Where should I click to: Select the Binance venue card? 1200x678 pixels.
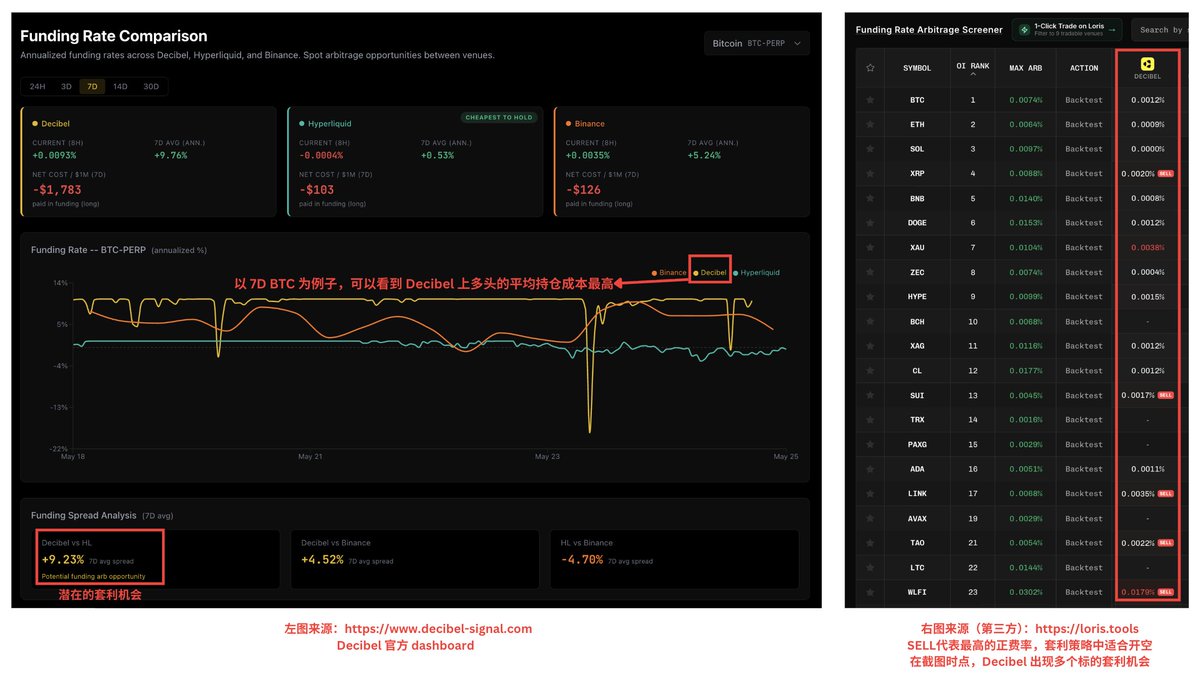pyautogui.click(x=682, y=162)
